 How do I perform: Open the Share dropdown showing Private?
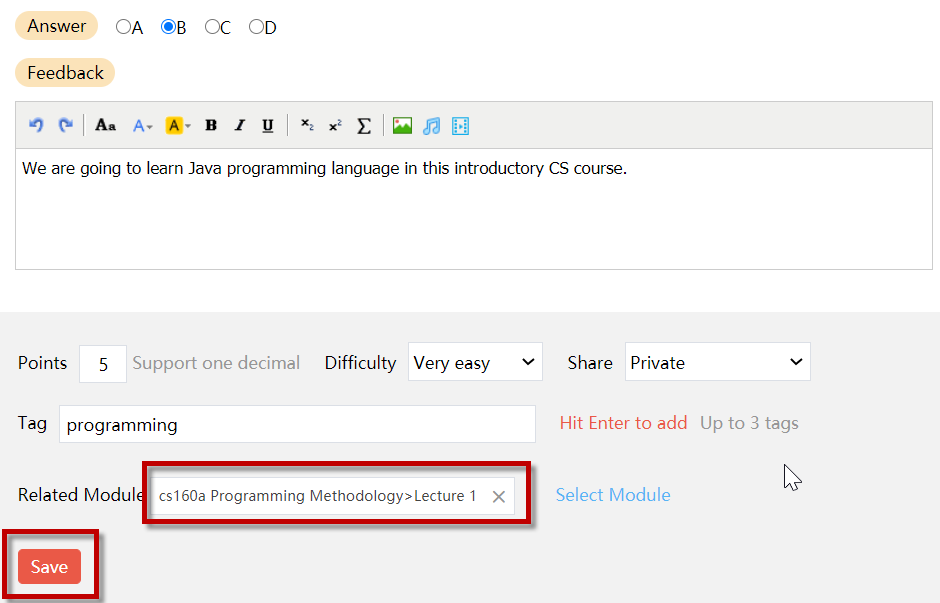pyautogui.click(x=718, y=362)
